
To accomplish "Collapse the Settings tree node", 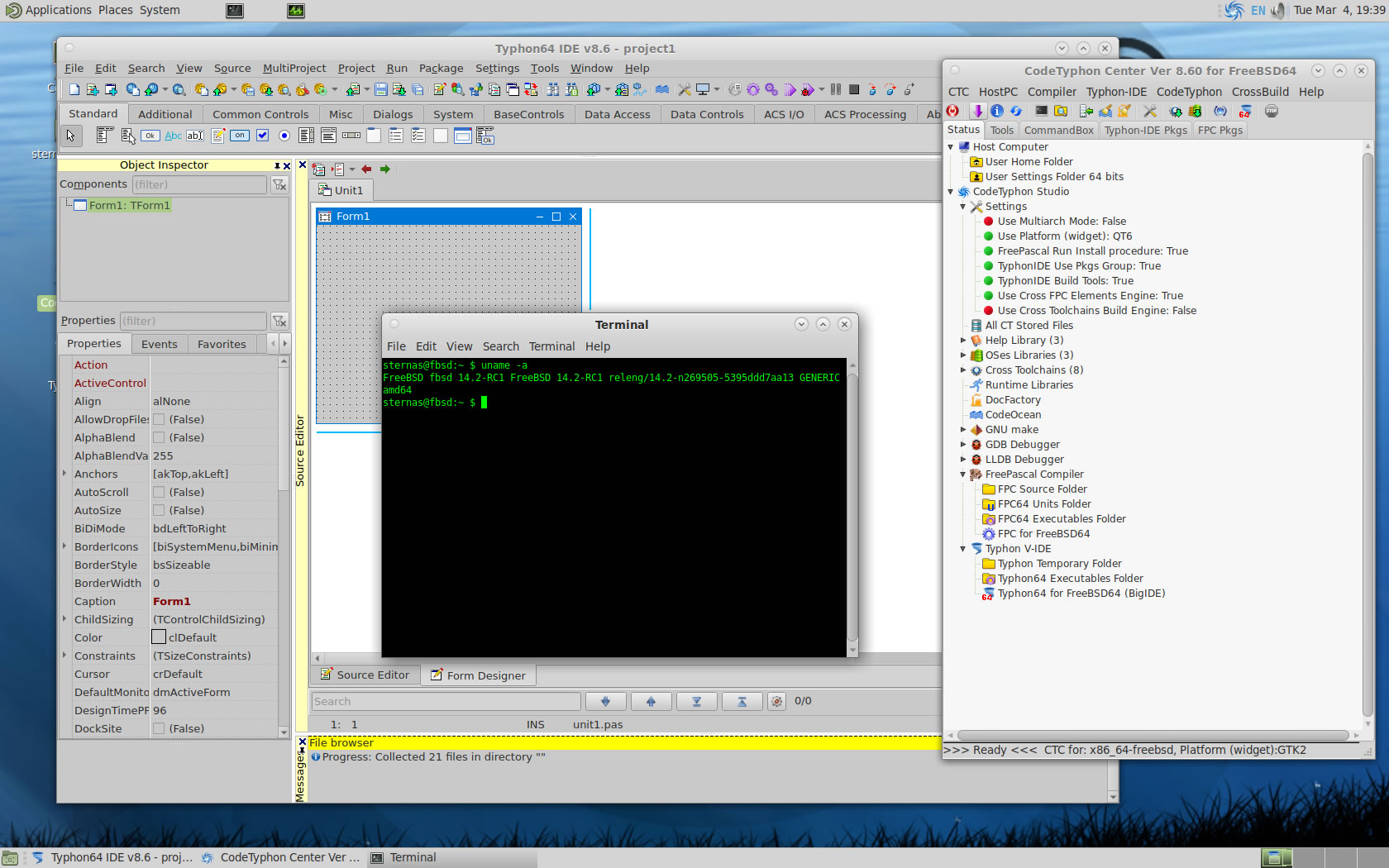I will [963, 206].
